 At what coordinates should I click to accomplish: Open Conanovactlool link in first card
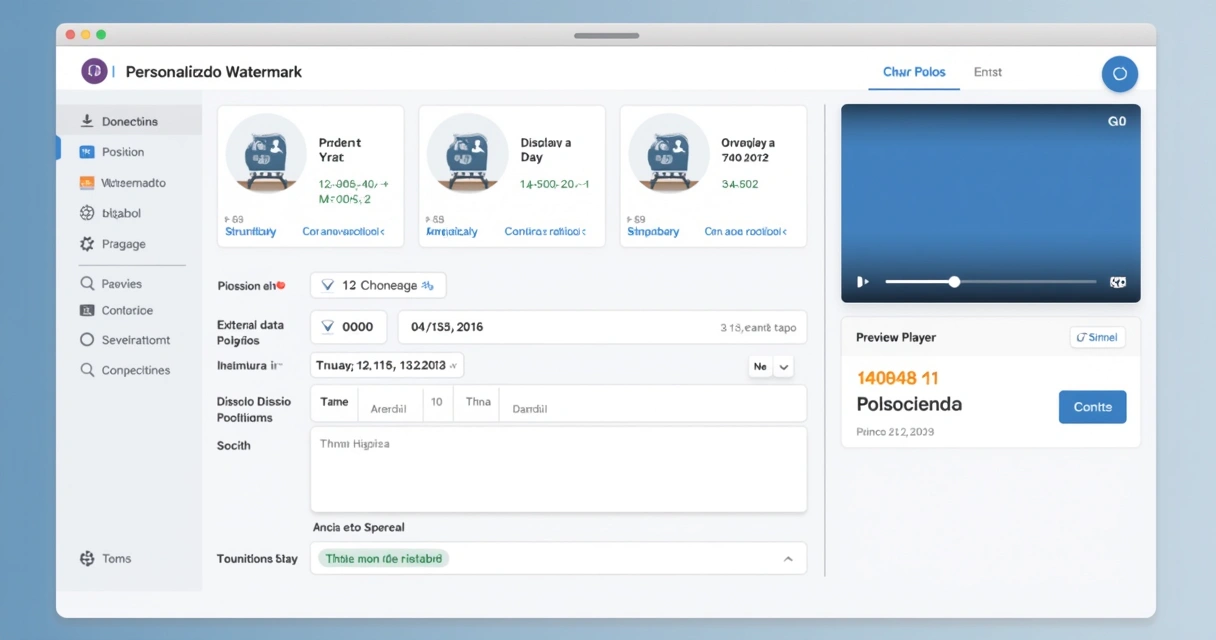tap(344, 231)
